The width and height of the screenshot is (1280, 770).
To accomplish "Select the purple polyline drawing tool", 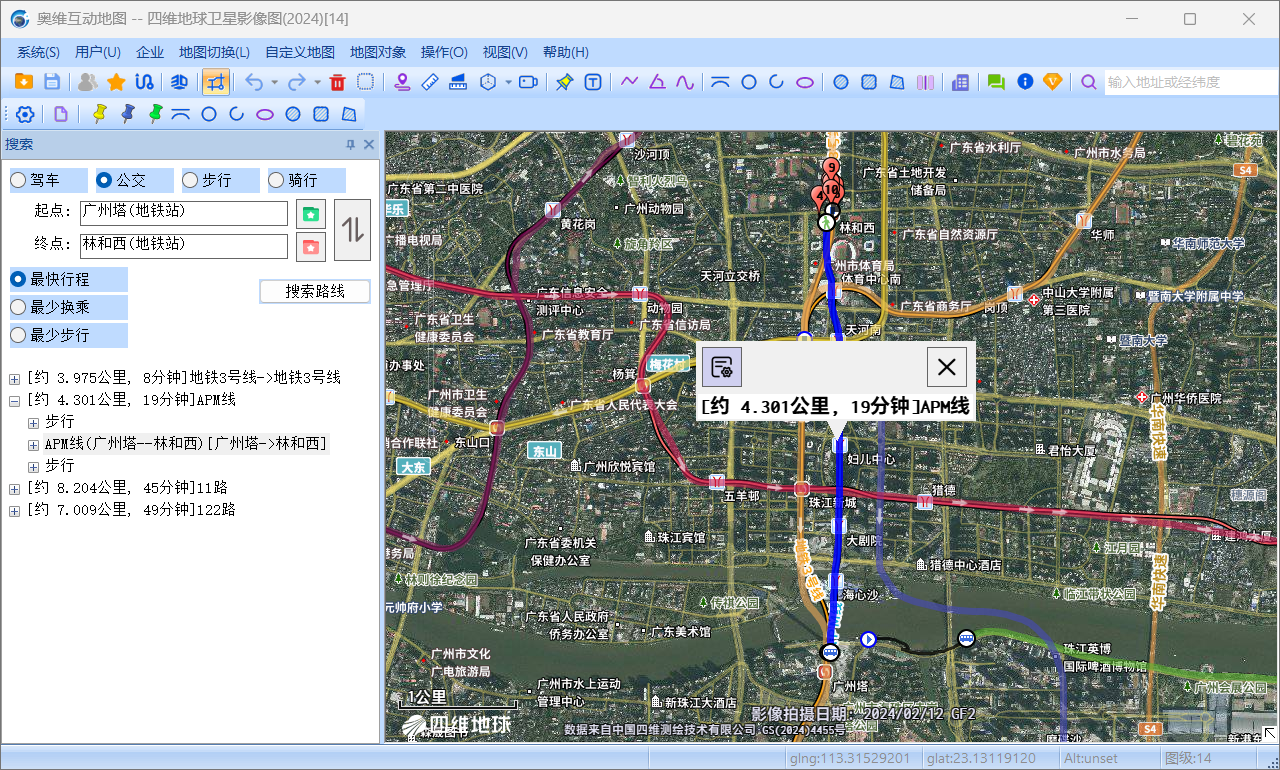I will (x=629, y=82).
